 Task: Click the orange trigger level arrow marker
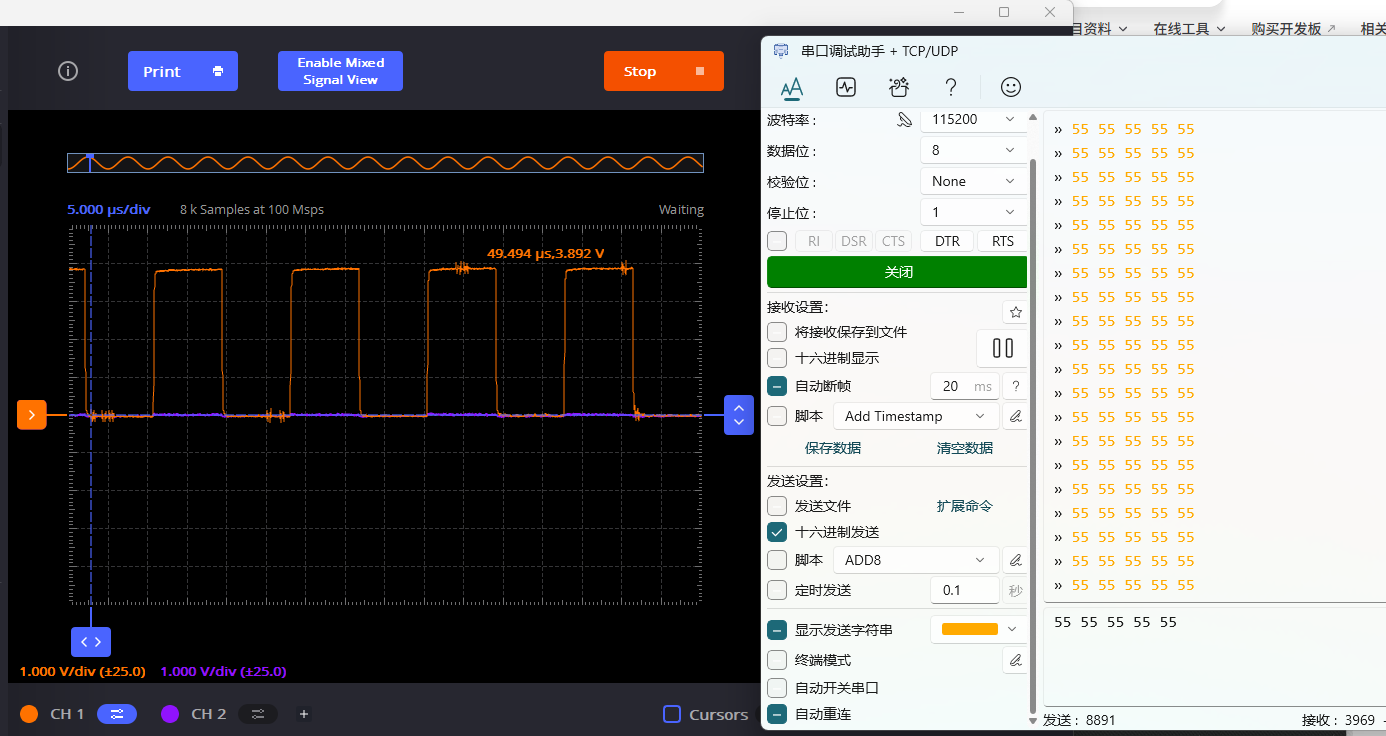32,414
